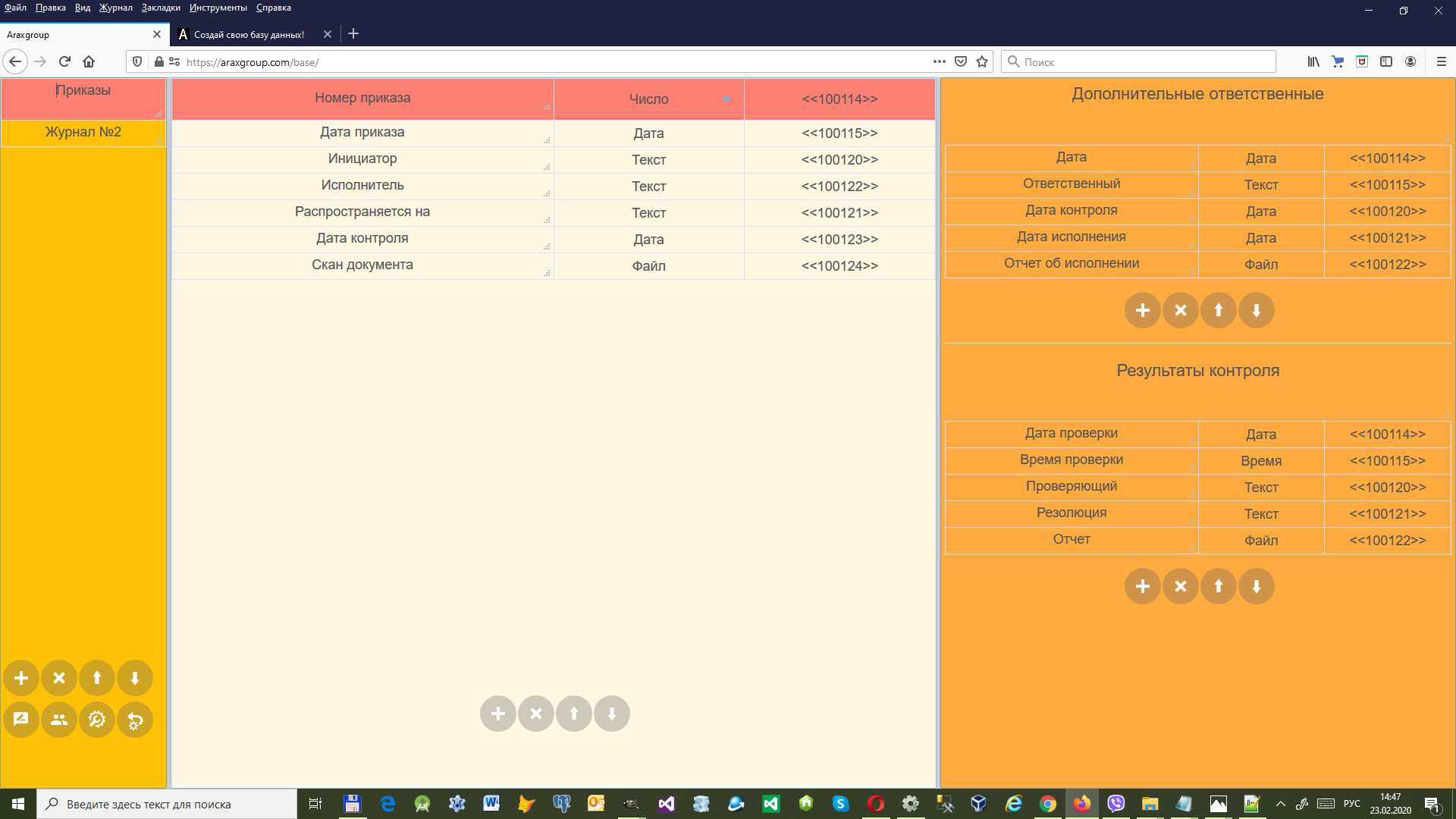Switch to Создай свою базу данных tab

249,35
